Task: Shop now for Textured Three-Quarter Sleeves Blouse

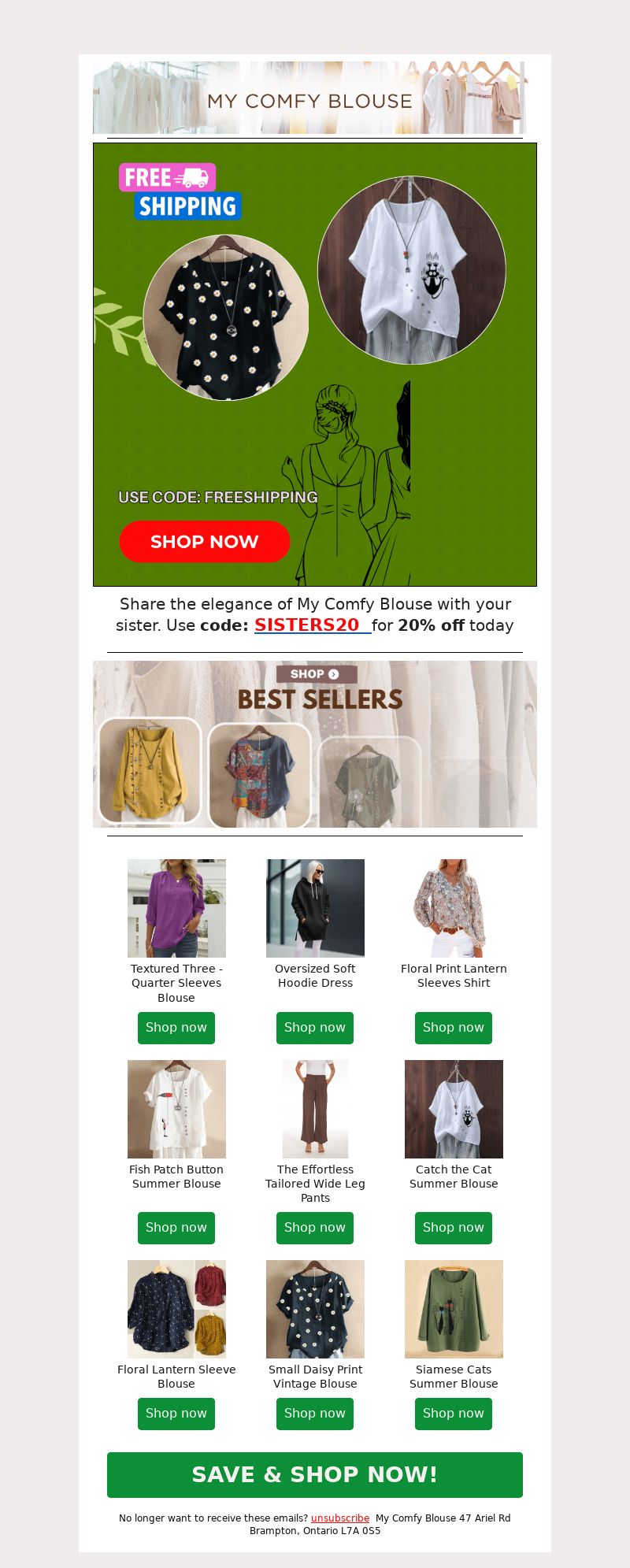Action: coord(176,1028)
